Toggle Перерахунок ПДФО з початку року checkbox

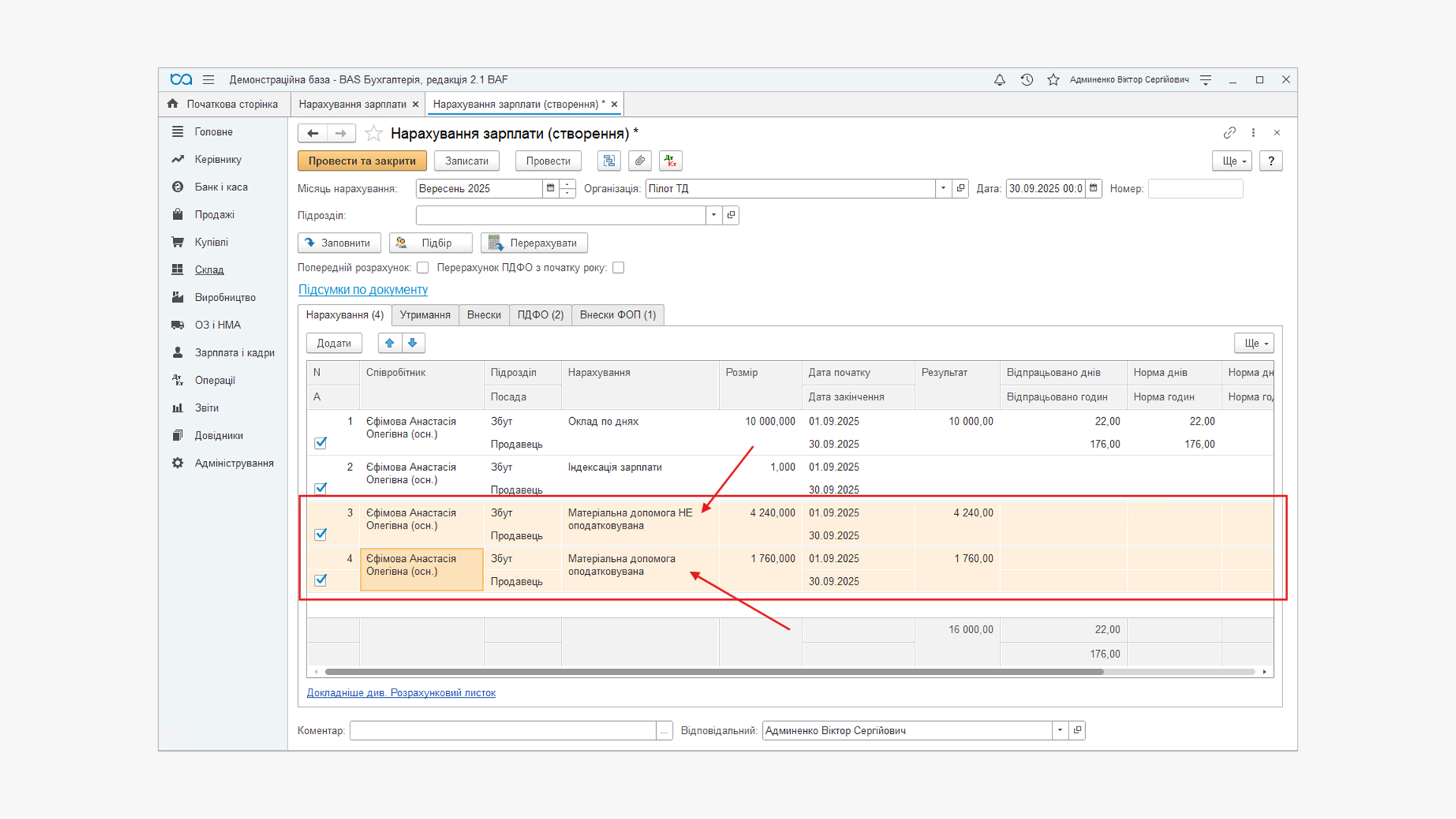[x=619, y=268]
